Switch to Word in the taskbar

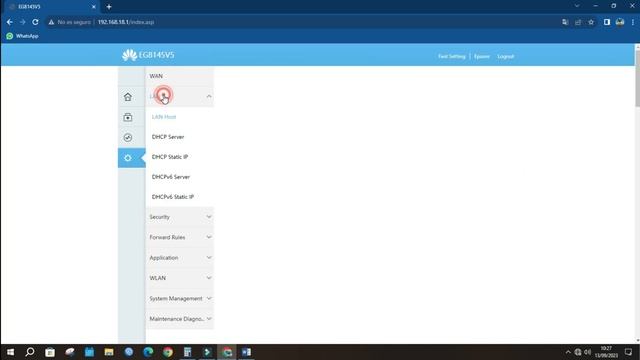247,352
